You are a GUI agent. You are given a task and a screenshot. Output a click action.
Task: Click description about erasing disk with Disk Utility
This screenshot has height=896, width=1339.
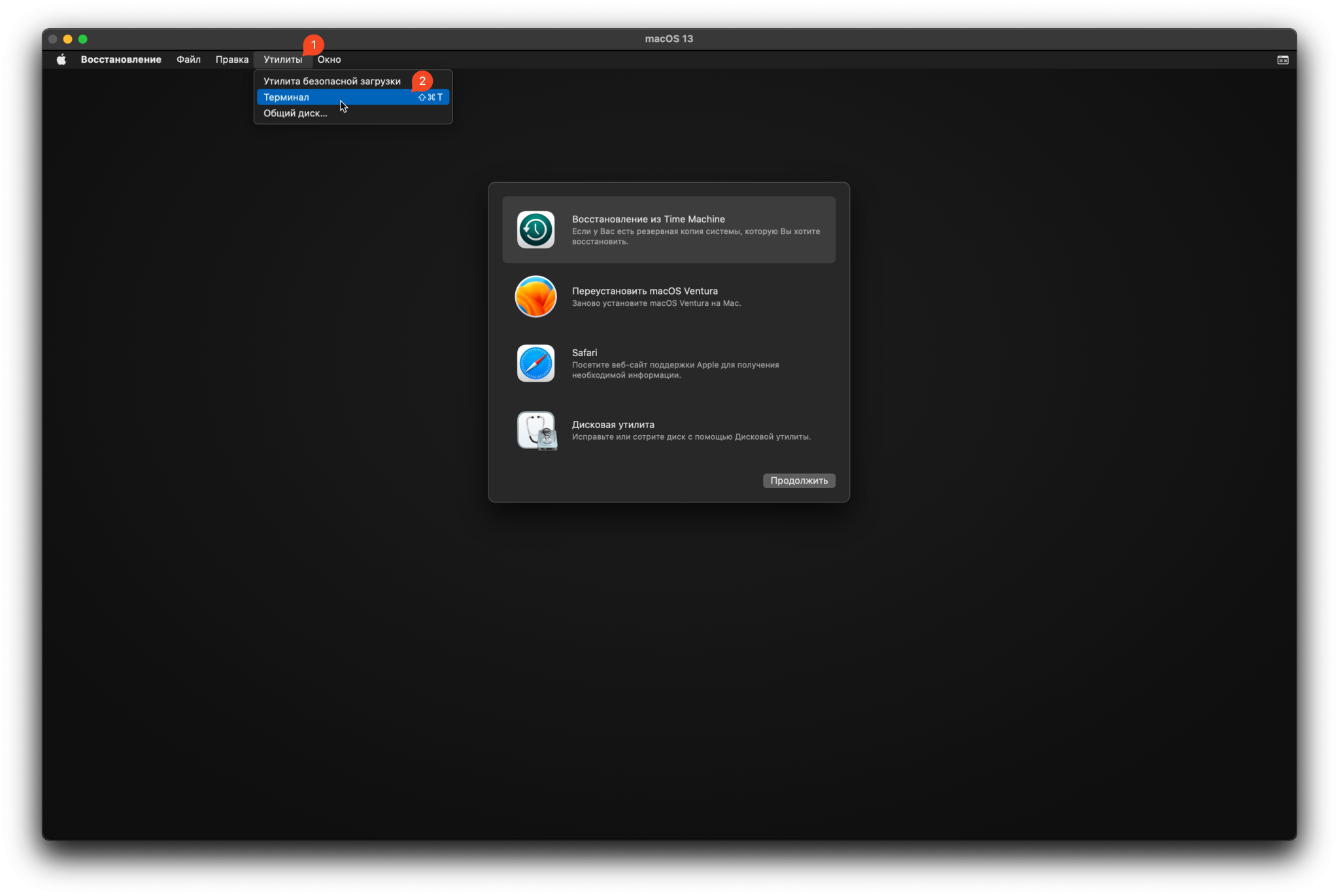tap(691, 437)
